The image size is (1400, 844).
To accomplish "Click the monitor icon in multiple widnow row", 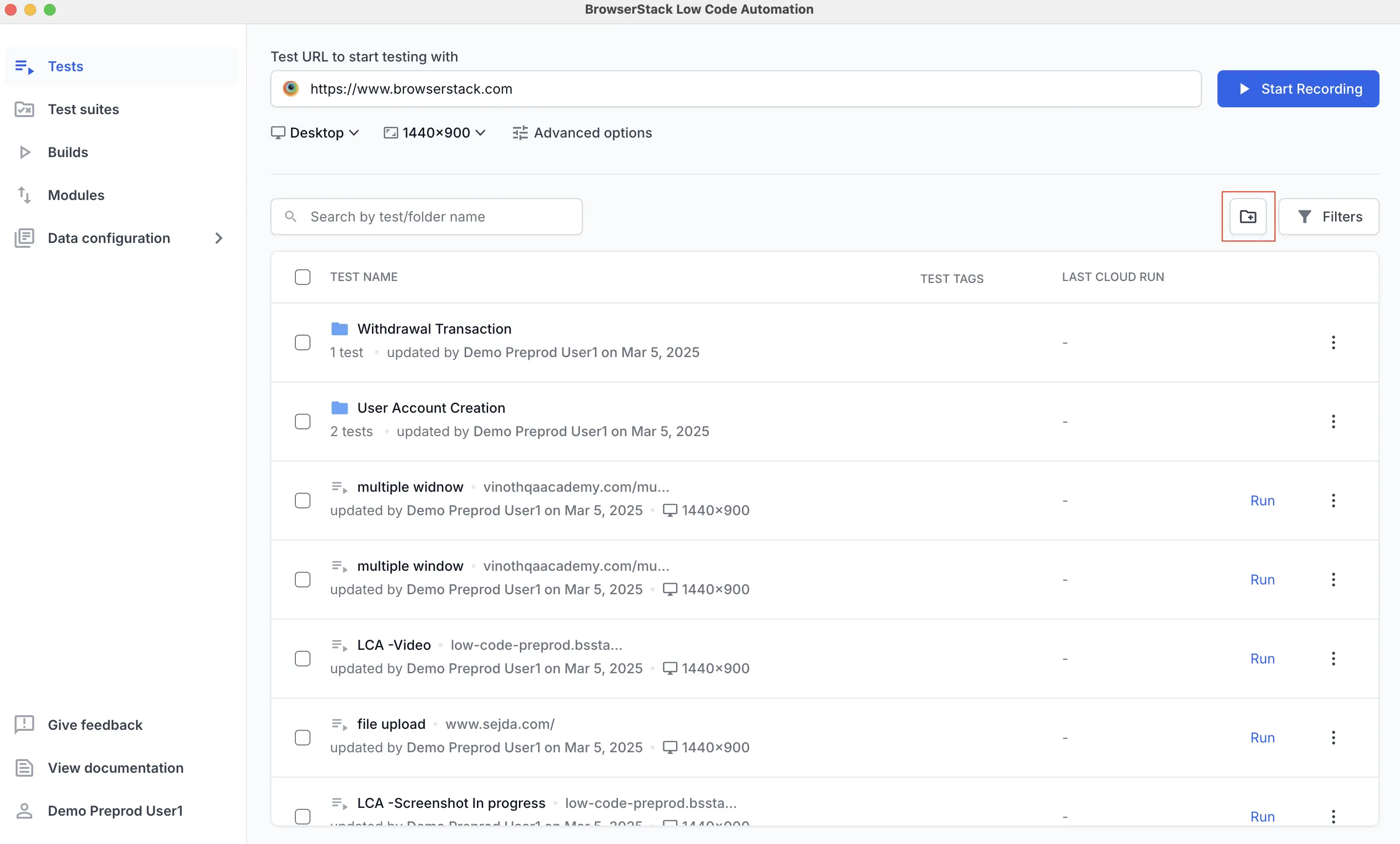I will pos(670,510).
